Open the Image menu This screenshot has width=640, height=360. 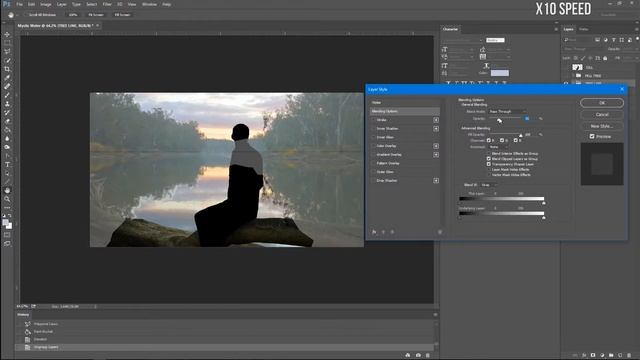45,4
